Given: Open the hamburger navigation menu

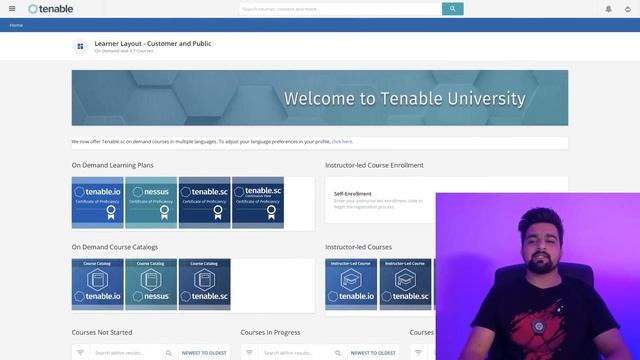Looking at the screenshot, I should 12,9.
